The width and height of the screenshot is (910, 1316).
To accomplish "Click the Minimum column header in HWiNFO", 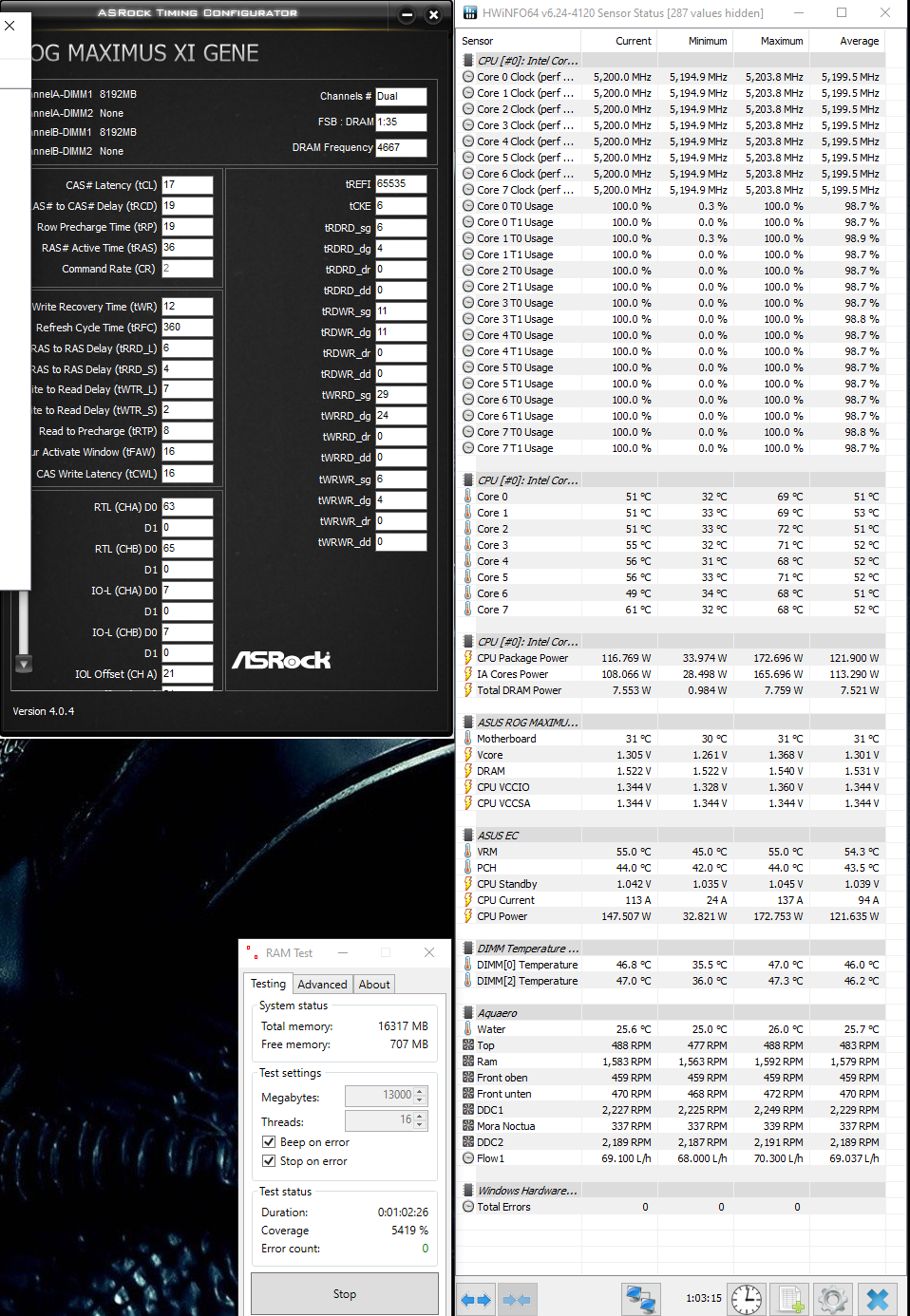I will [693, 41].
